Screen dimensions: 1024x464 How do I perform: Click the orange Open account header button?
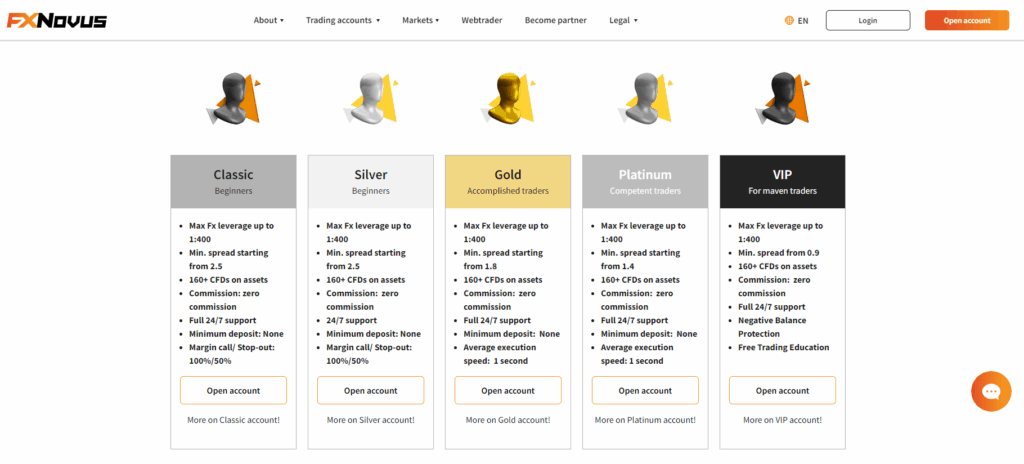[966, 20]
